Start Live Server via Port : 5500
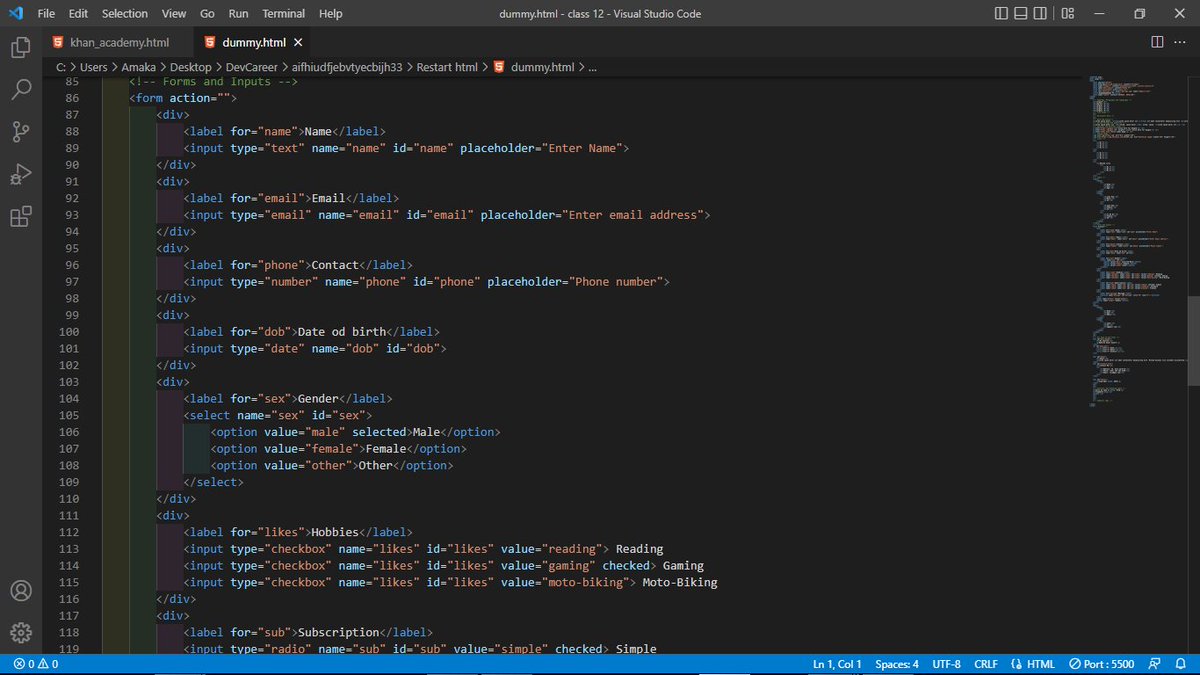The width and height of the screenshot is (1200, 675). [1101, 664]
